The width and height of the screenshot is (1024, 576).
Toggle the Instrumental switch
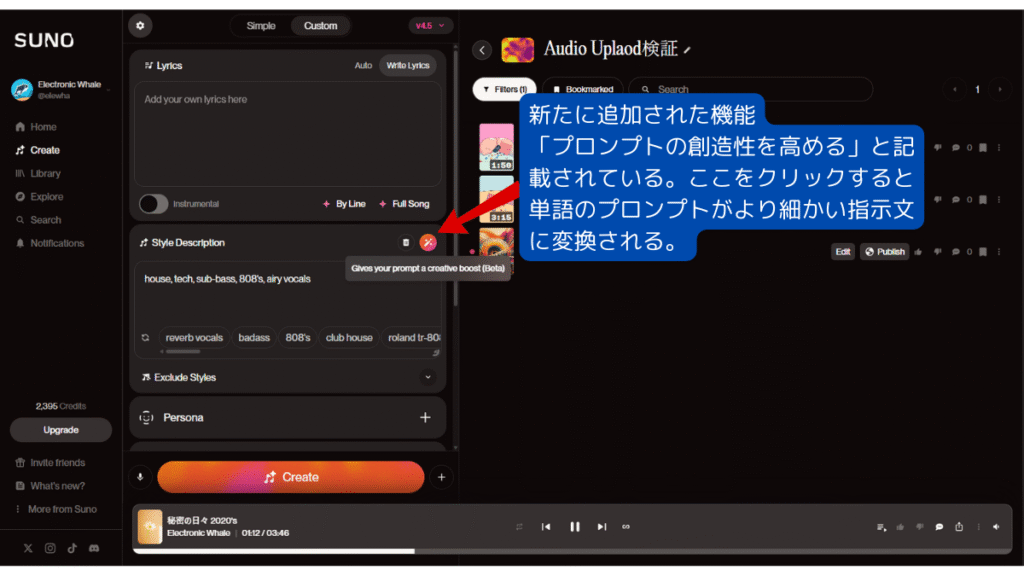[x=153, y=204]
